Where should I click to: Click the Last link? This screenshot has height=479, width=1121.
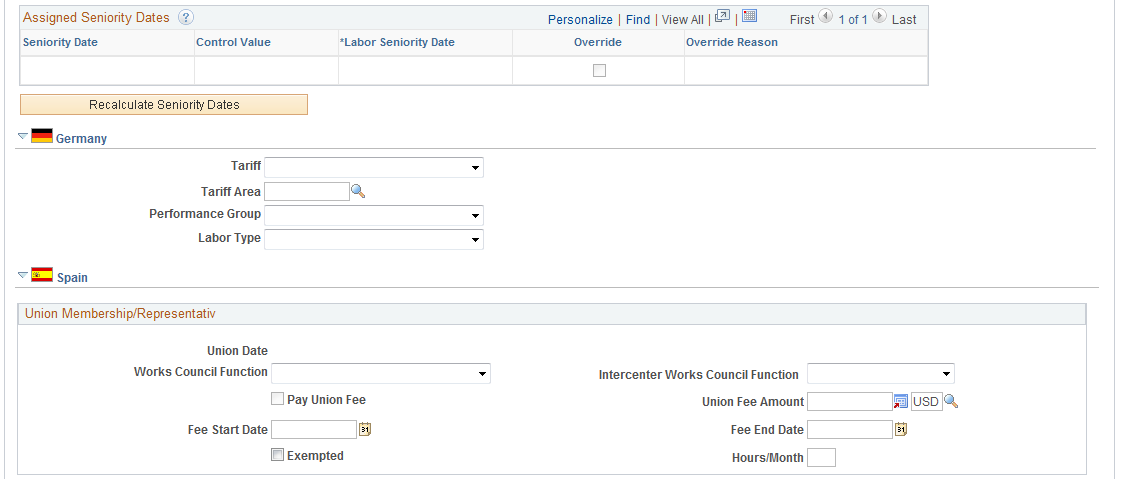pos(904,20)
